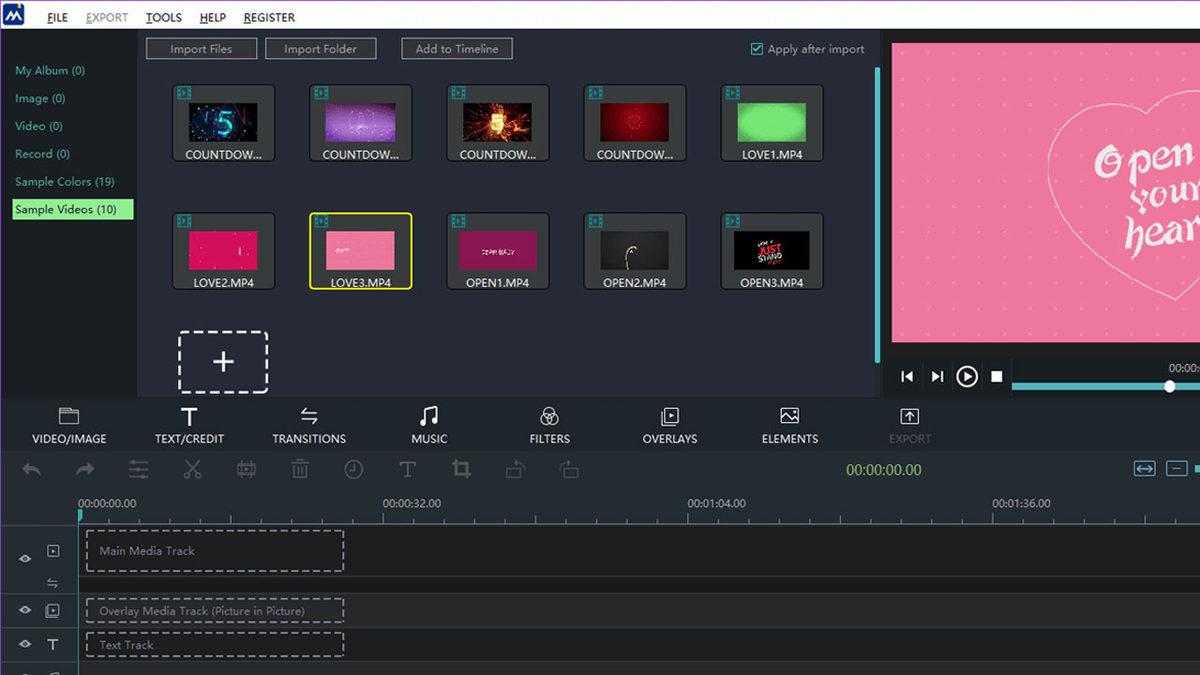Uncheck the Apply after import checkbox
Image resolution: width=1200 pixels, height=675 pixels.
[757, 48]
